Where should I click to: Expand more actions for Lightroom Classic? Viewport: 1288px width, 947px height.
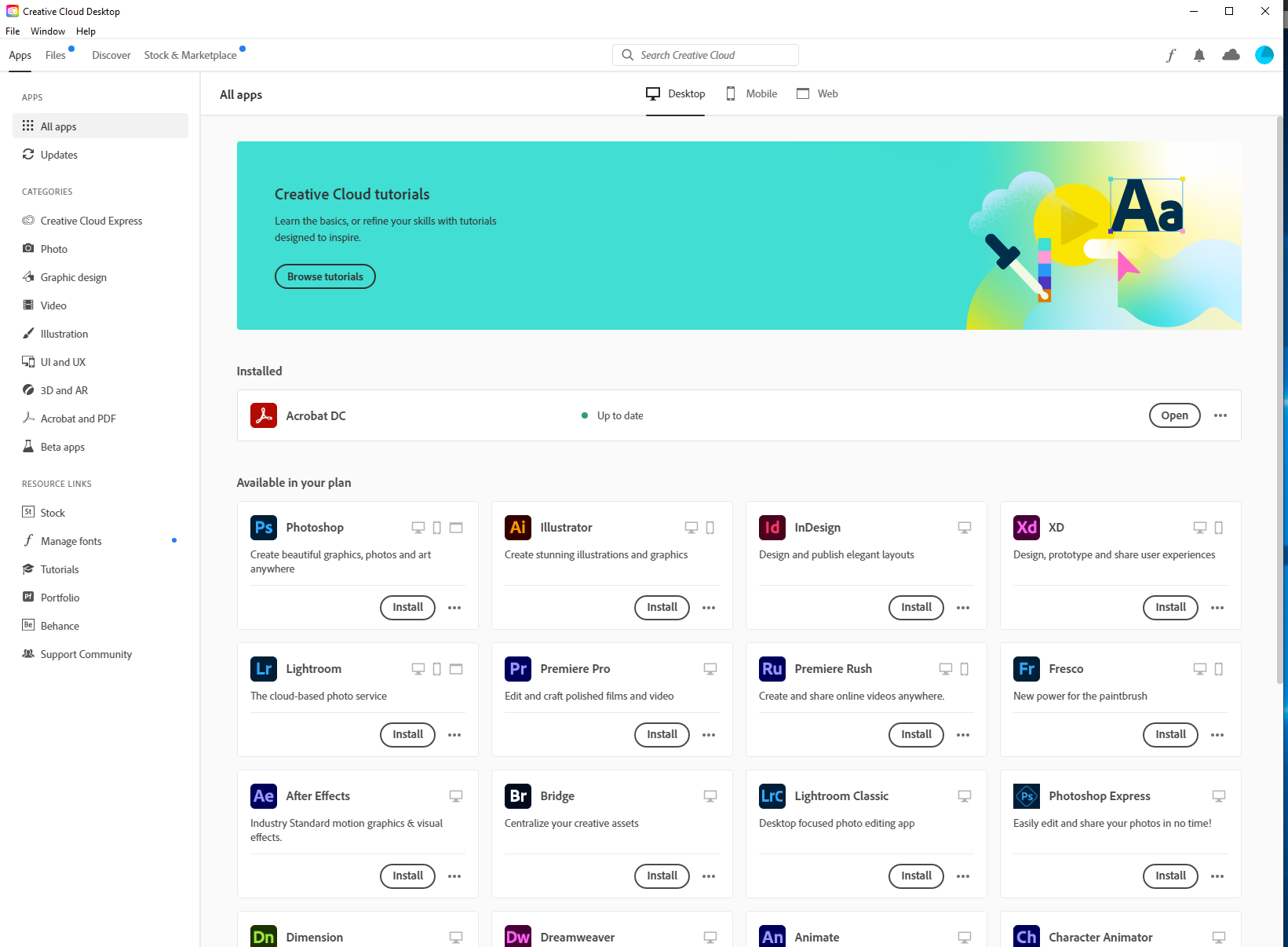(963, 876)
